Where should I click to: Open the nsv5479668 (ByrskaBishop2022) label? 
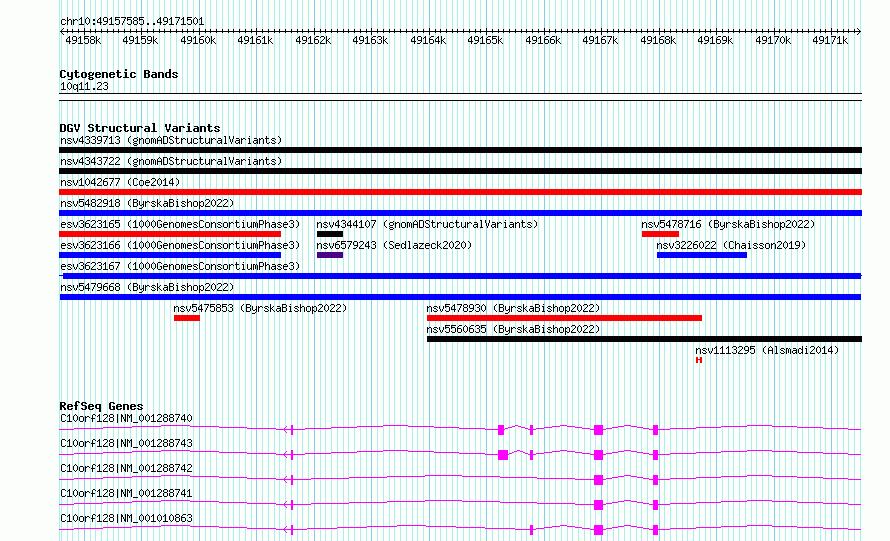click(147, 287)
